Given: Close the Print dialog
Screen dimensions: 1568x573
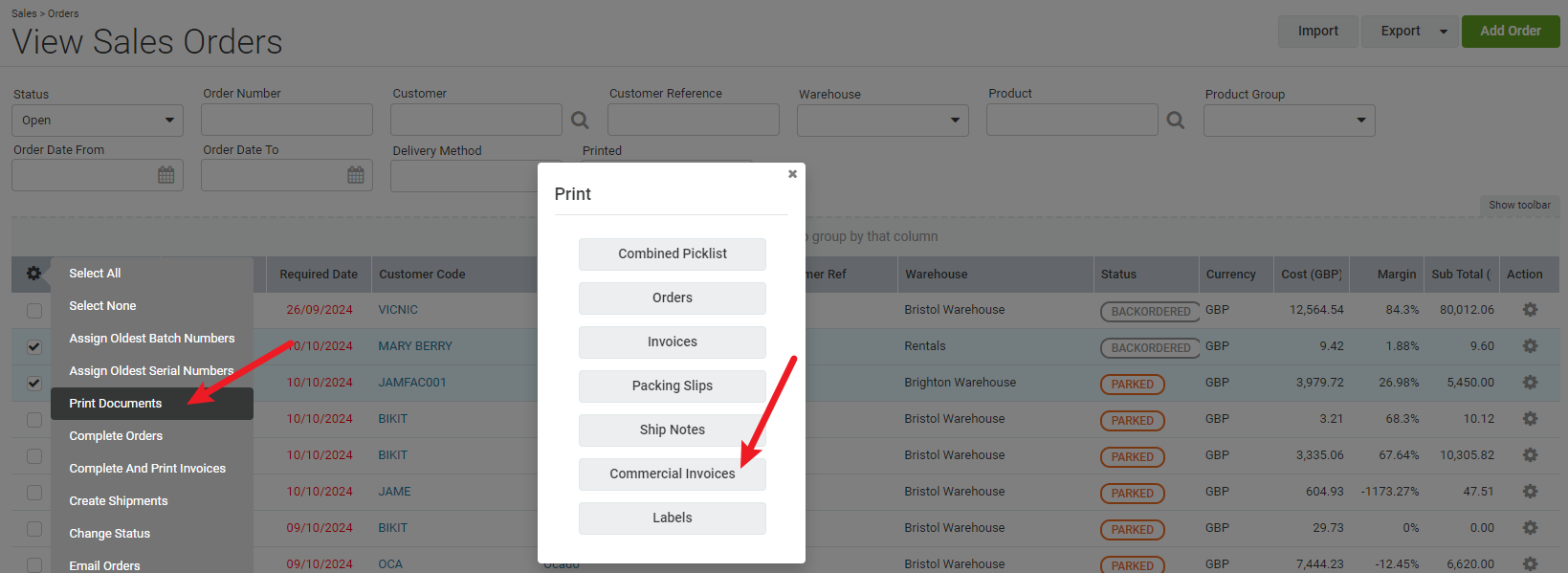Looking at the screenshot, I should coord(792,174).
